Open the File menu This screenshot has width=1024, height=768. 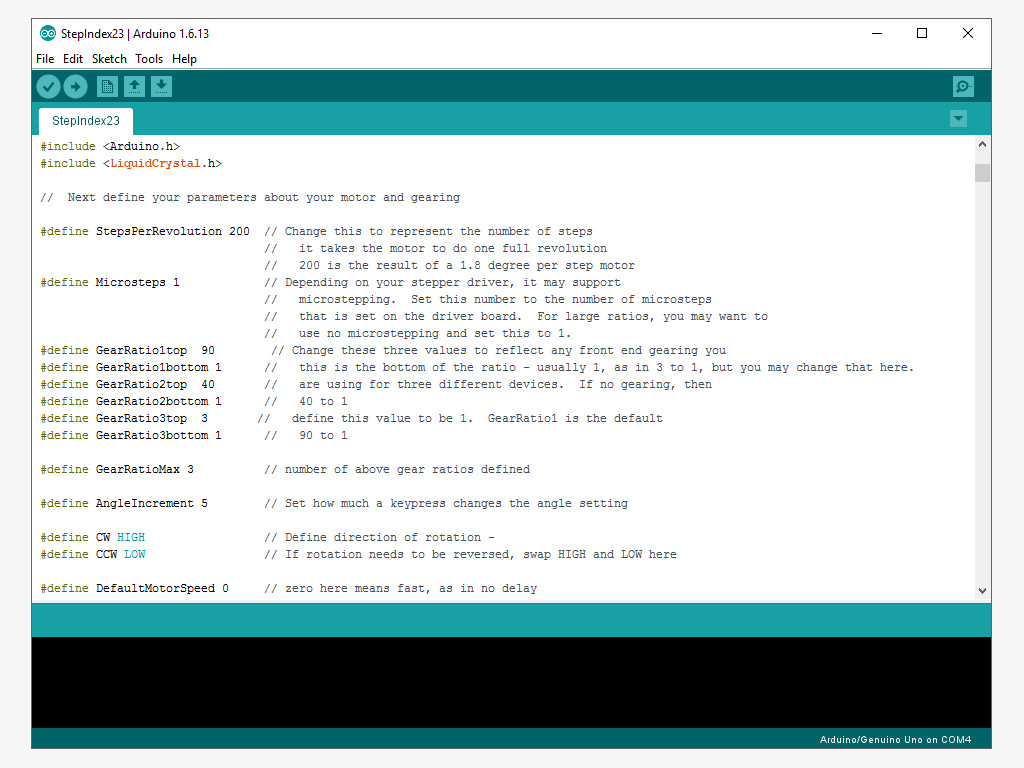coord(45,59)
